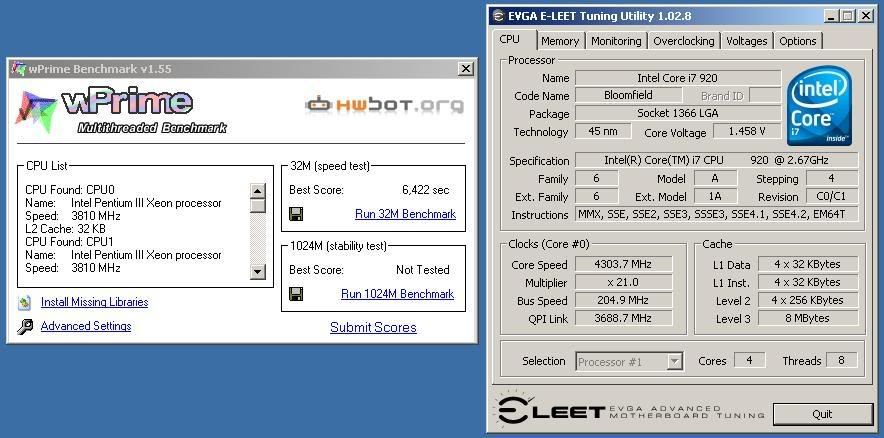The width and height of the screenshot is (884, 438).
Task: Click the EVGA E-LEET title bar icon
Action: [498, 16]
